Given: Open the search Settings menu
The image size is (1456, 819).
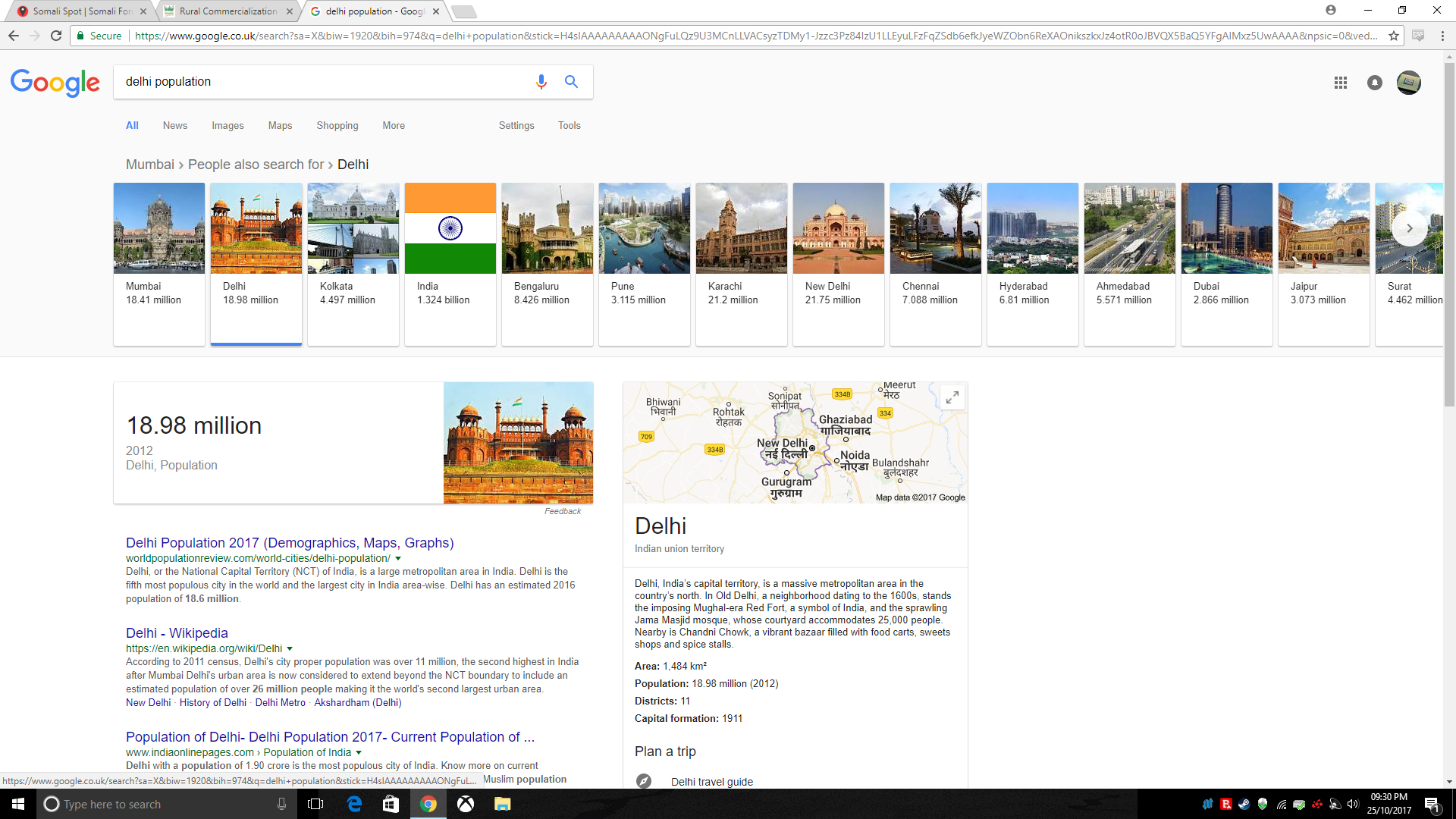Looking at the screenshot, I should click(x=516, y=126).
